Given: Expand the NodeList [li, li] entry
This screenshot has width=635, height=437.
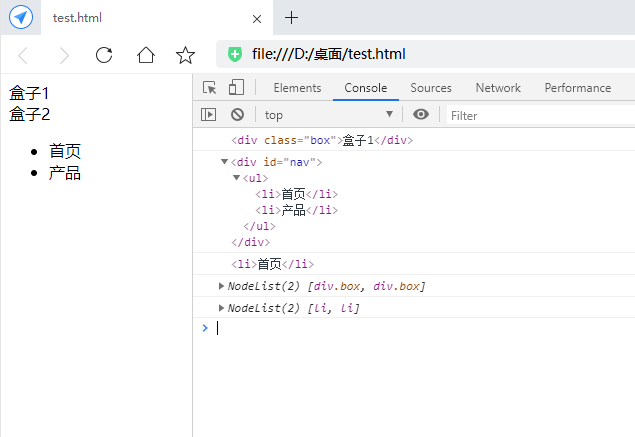Looking at the screenshot, I should 221,308.
